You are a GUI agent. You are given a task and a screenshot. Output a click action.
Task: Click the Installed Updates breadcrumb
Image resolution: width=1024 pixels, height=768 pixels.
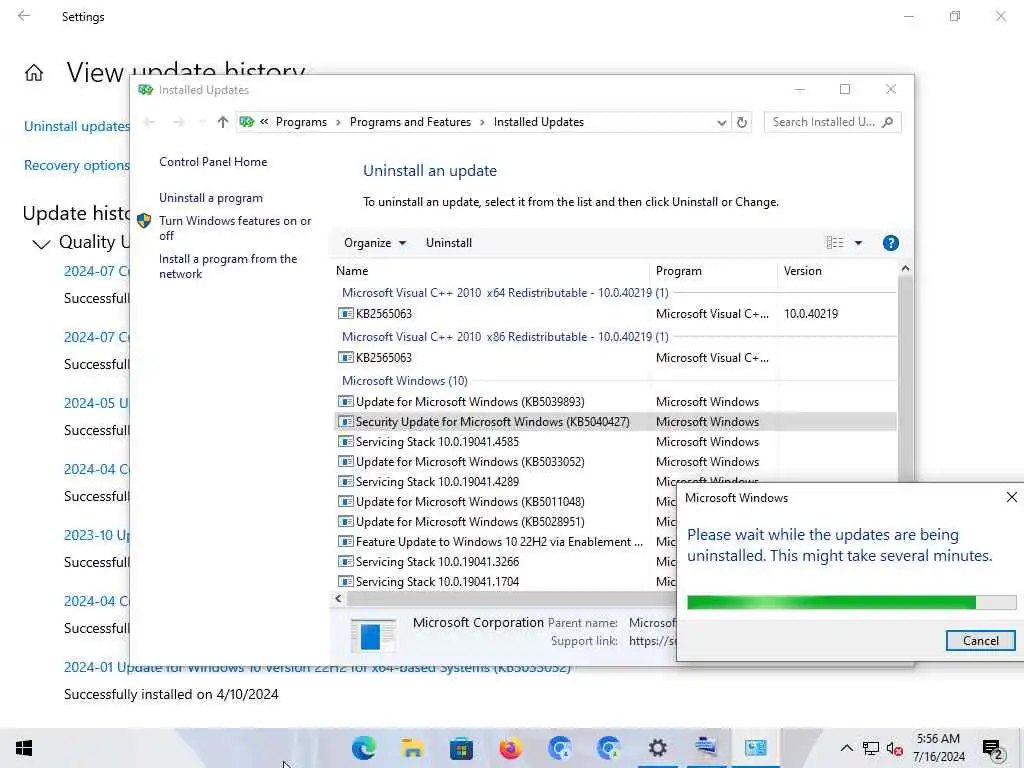point(539,122)
